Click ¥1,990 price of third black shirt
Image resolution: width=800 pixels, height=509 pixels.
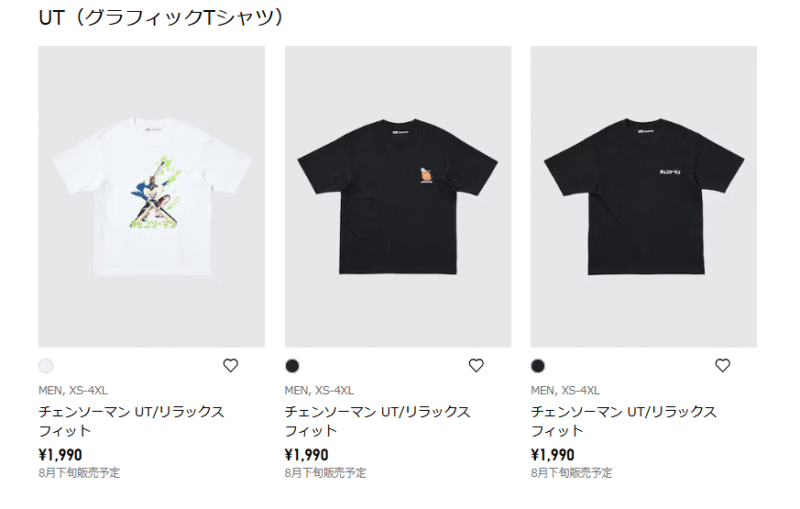coord(553,454)
